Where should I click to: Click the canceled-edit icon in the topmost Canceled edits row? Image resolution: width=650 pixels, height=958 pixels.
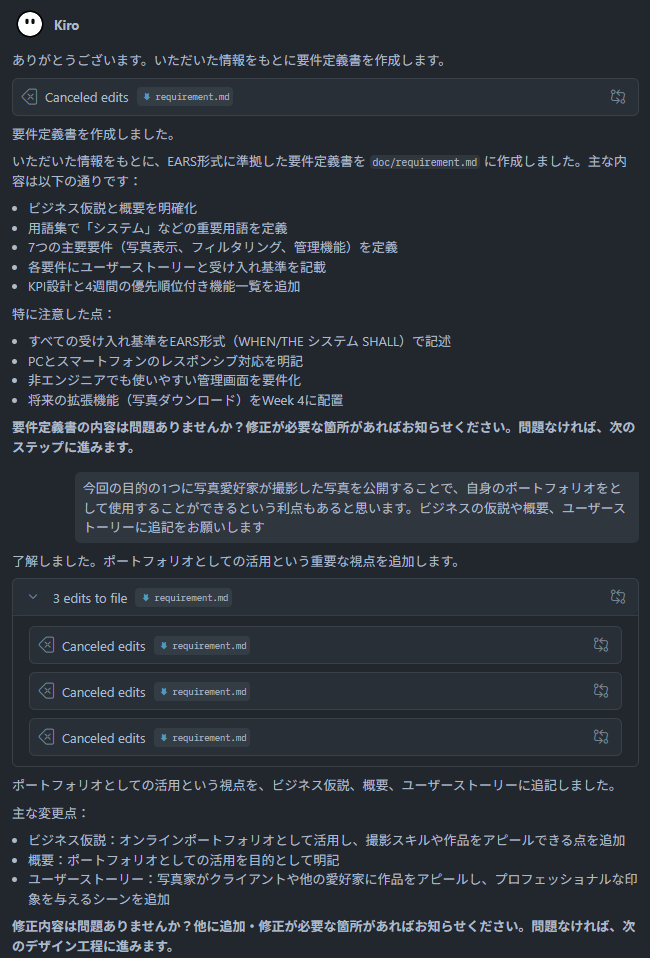click(29, 97)
